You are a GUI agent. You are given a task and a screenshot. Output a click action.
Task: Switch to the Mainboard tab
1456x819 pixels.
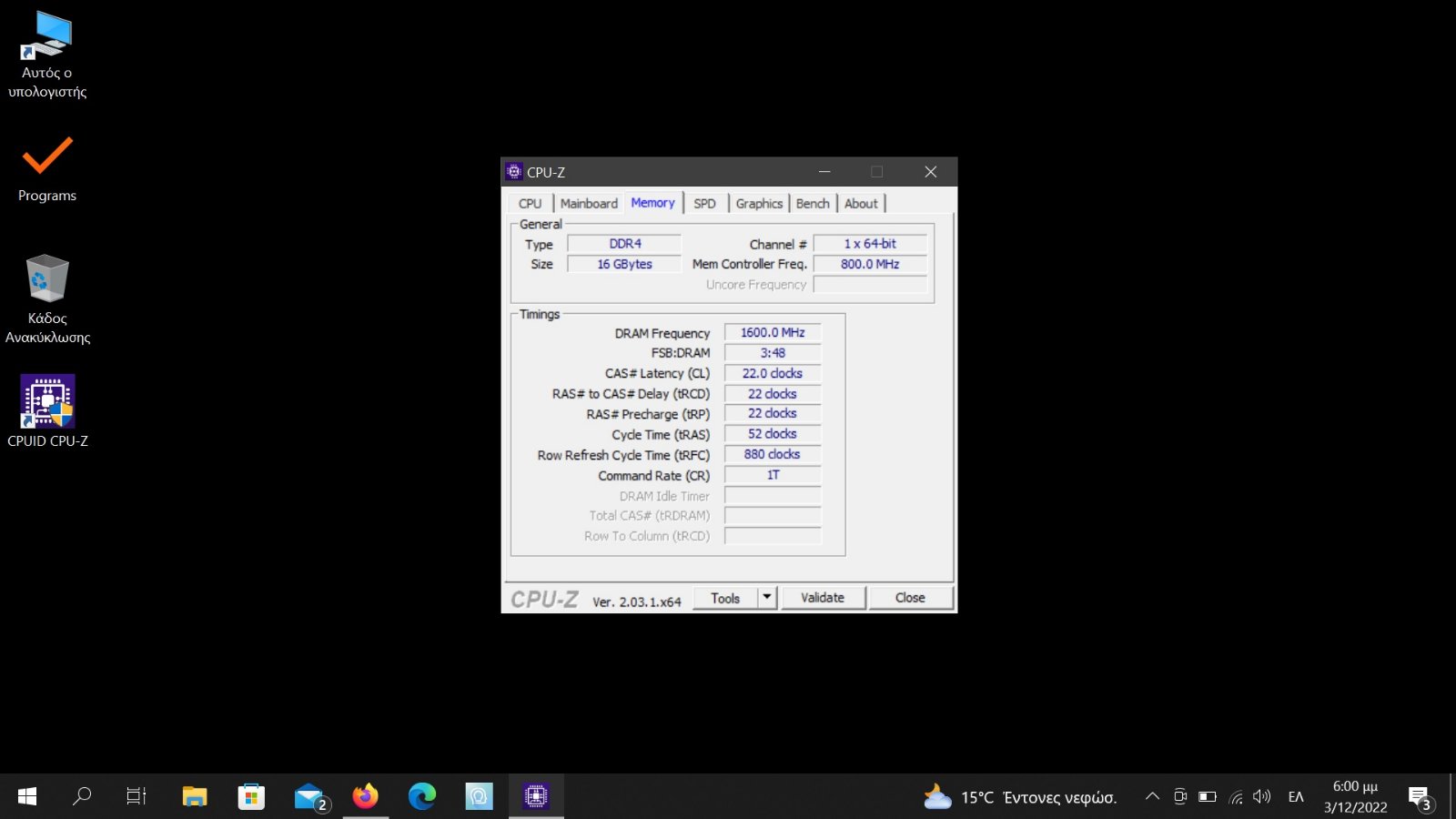589,204
